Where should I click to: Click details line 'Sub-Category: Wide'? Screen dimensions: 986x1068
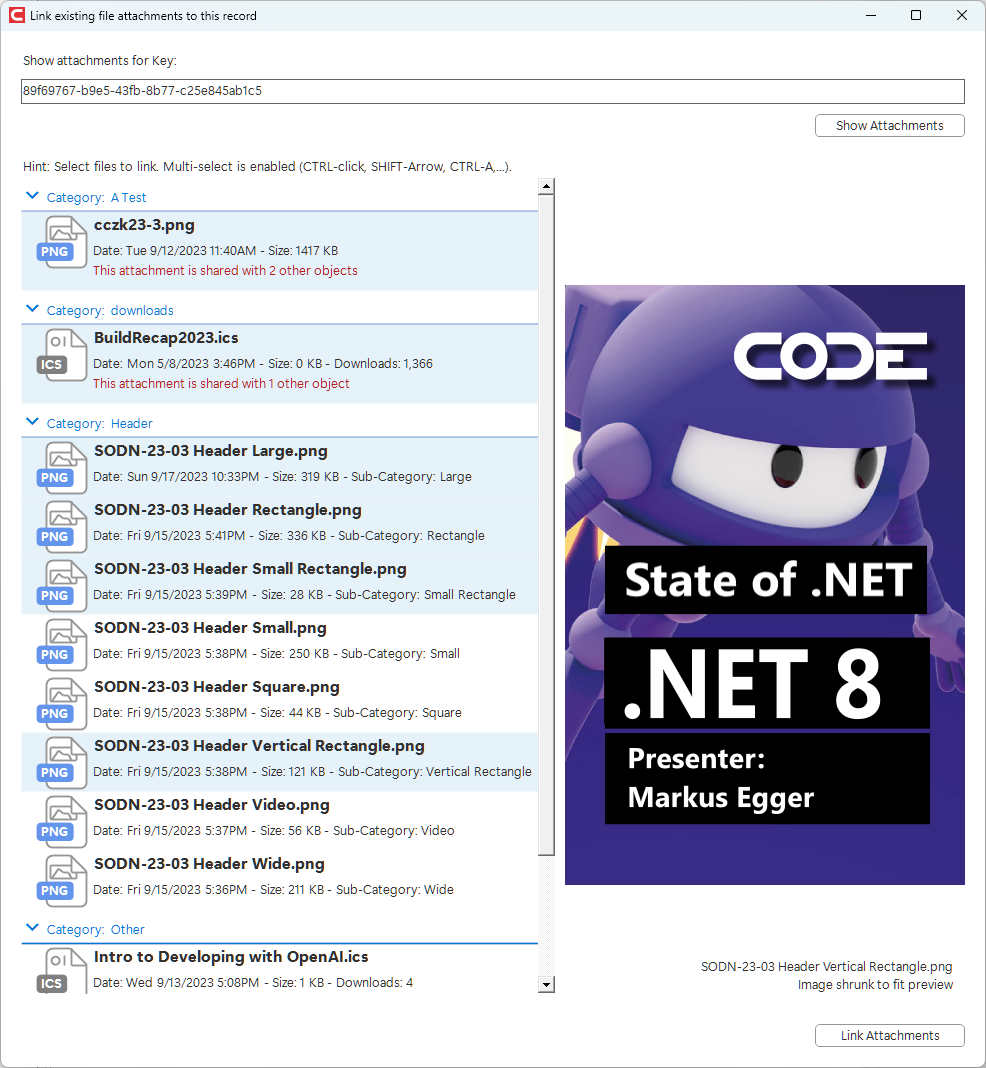tap(273, 890)
